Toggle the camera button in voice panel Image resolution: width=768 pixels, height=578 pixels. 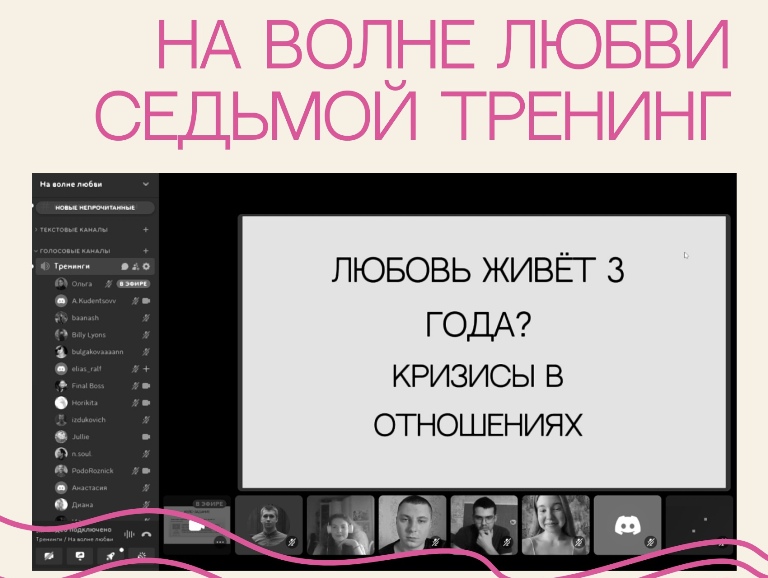click(x=49, y=557)
